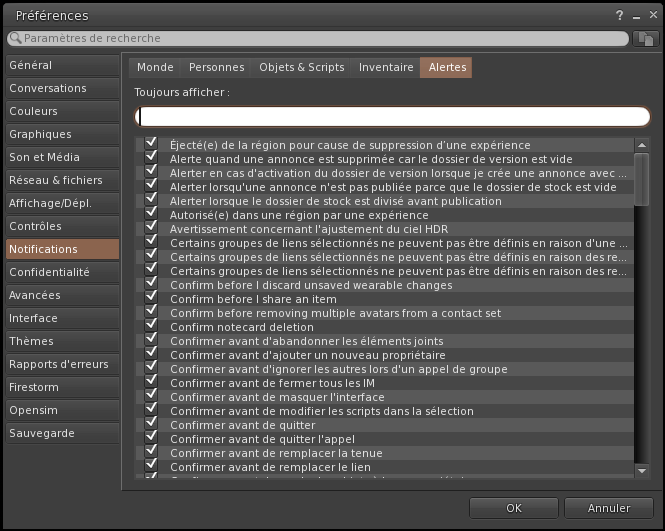Switch to the Monde tab

click(x=155, y=68)
